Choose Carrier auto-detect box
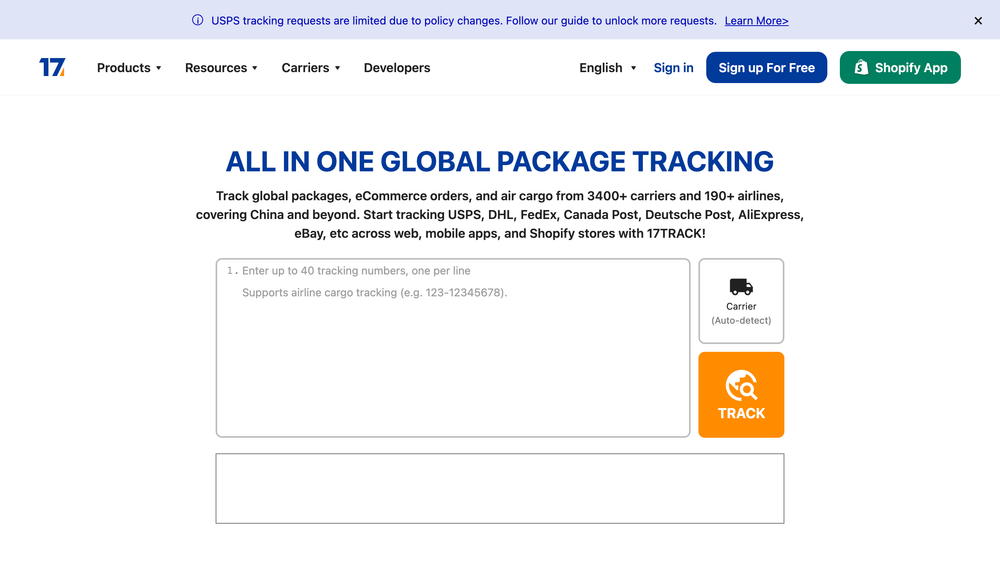The height and width of the screenshot is (563, 1000). pos(740,301)
